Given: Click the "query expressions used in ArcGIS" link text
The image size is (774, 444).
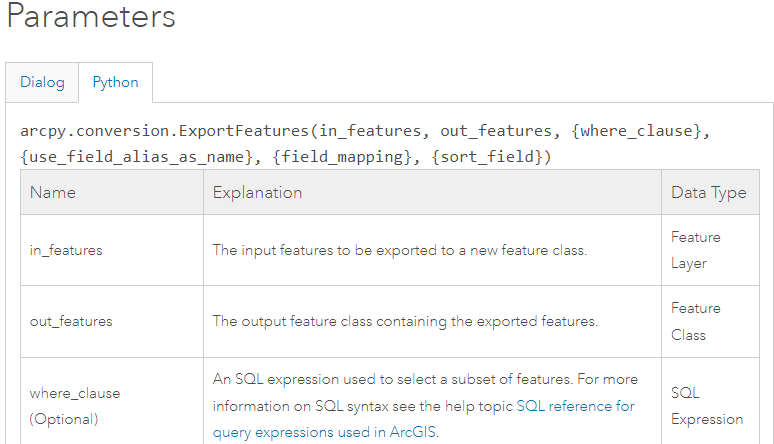Looking at the screenshot, I should tap(325, 432).
